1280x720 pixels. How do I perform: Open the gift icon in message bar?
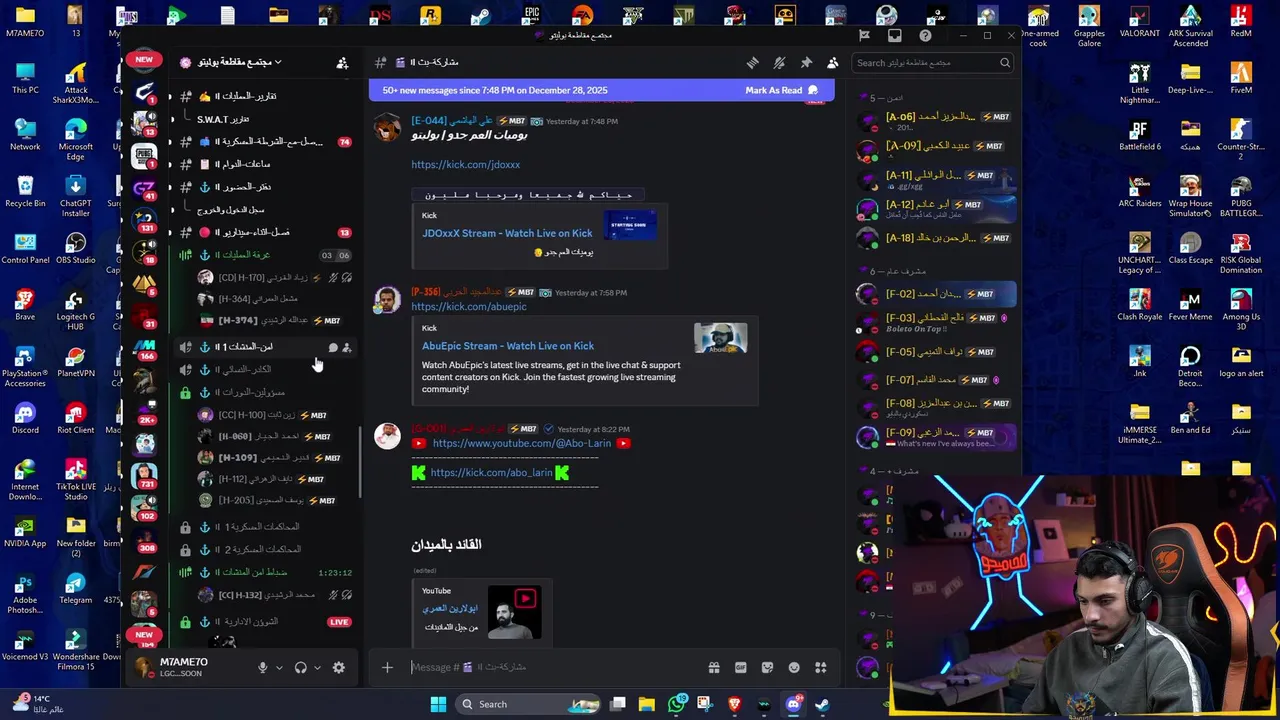tap(714, 667)
